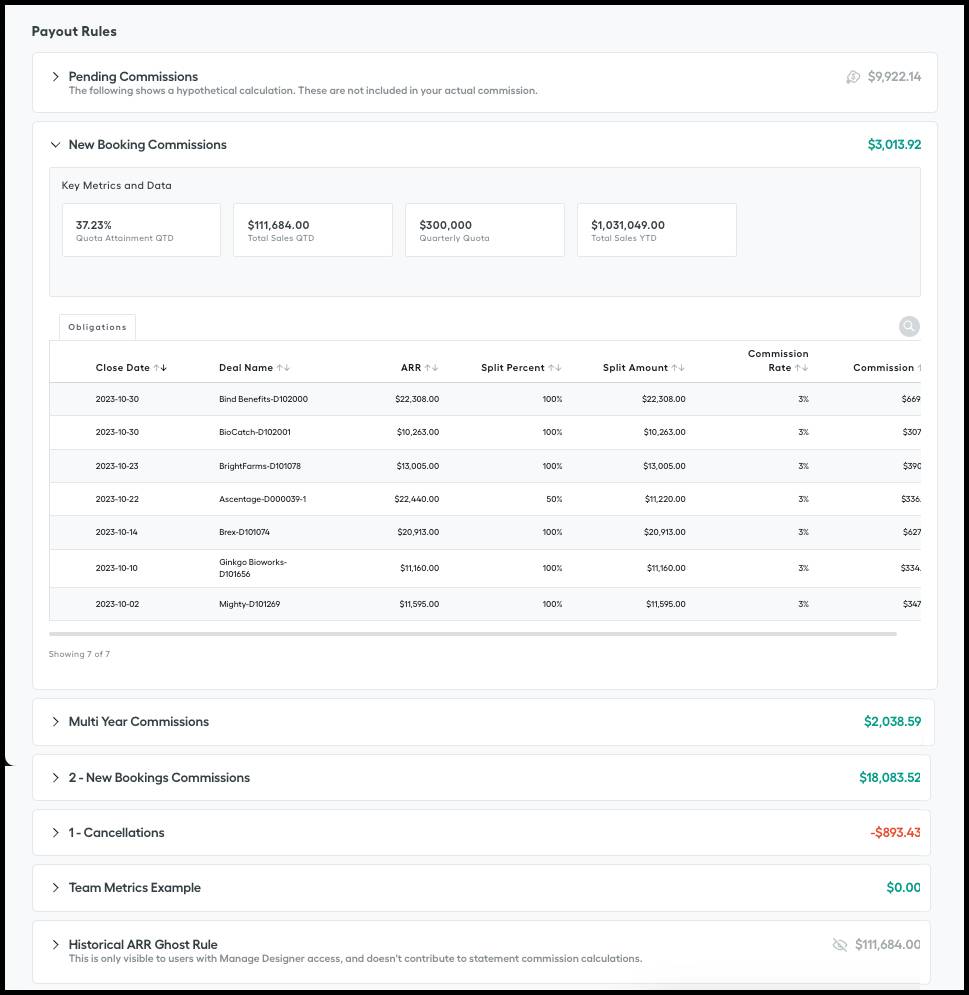Click the Brex-D101074 deal name
Viewport: 969px width, 995px height.
point(244,532)
